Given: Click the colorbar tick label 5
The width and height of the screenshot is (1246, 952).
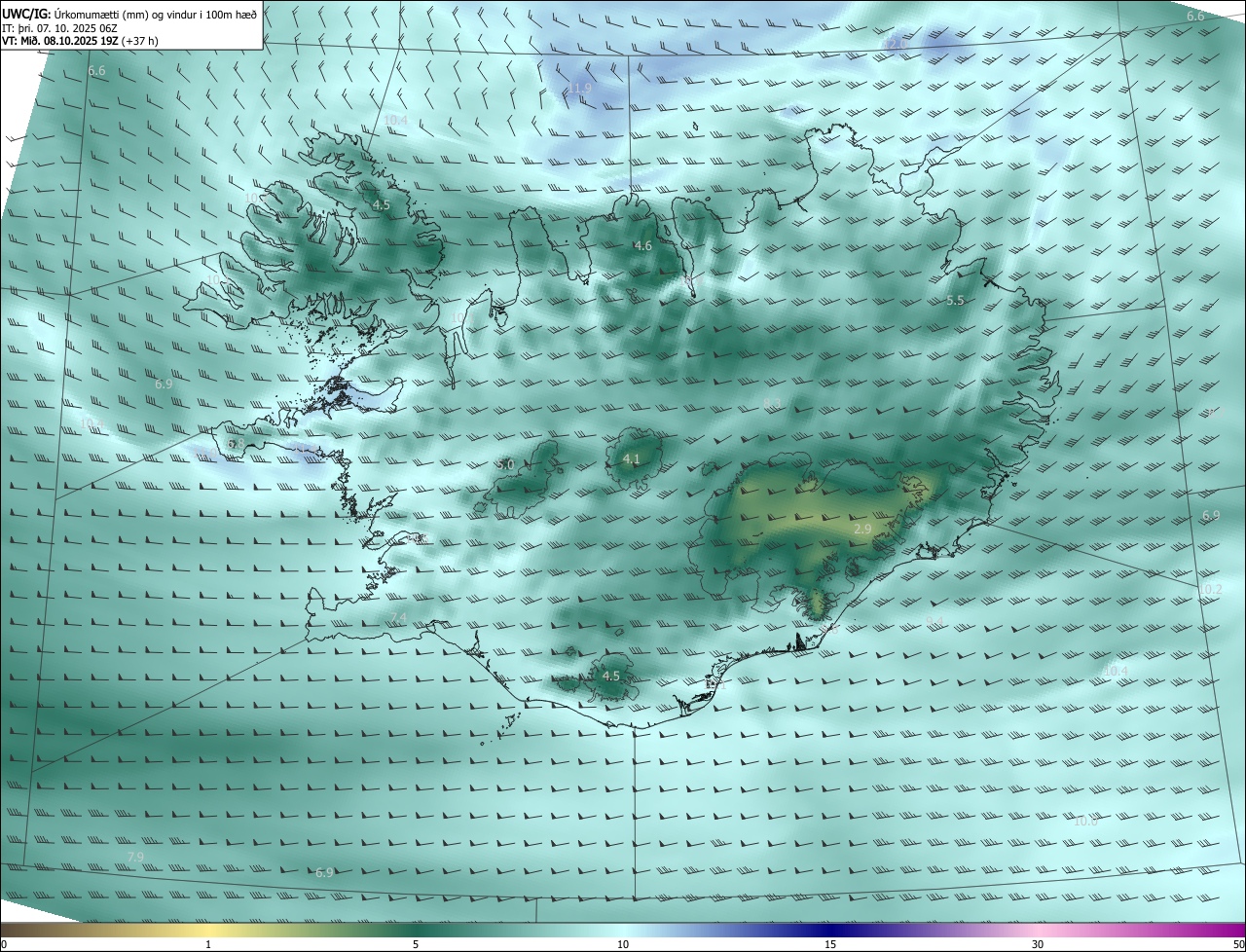Looking at the screenshot, I should point(416,944).
